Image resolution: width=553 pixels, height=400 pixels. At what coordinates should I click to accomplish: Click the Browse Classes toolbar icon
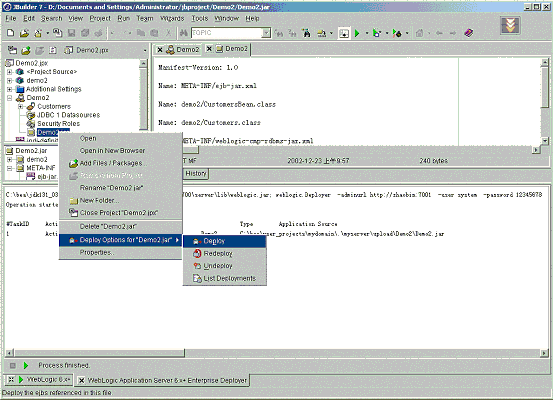tap(306, 33)
